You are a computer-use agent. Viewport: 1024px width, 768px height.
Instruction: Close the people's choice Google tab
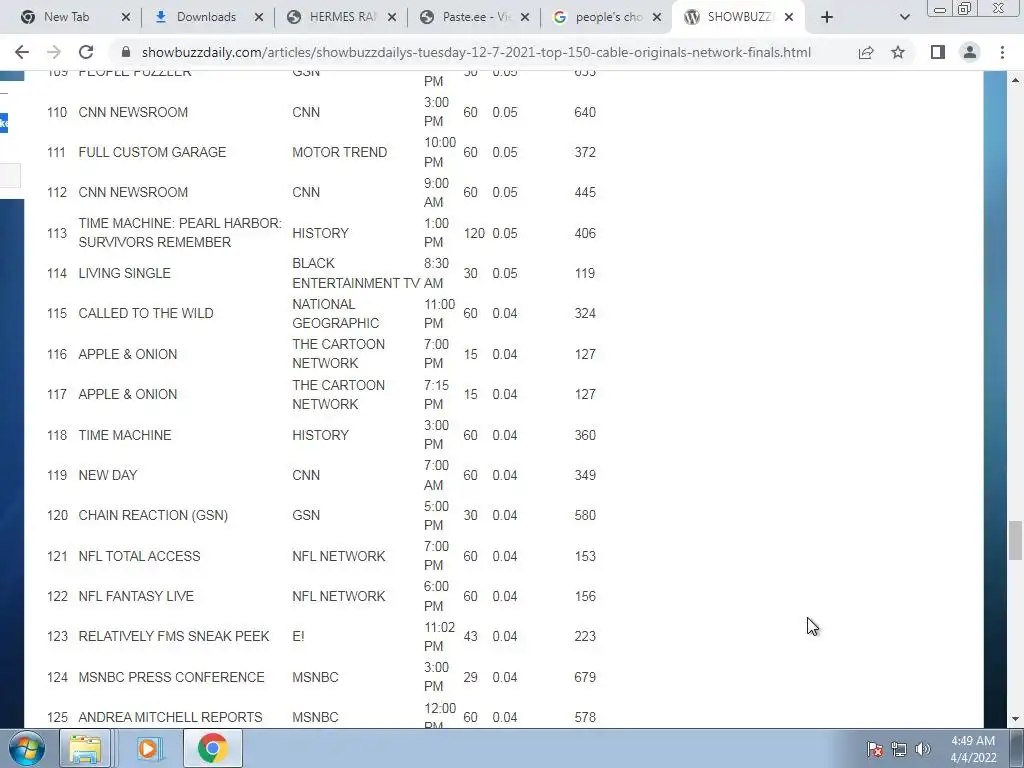657,17
